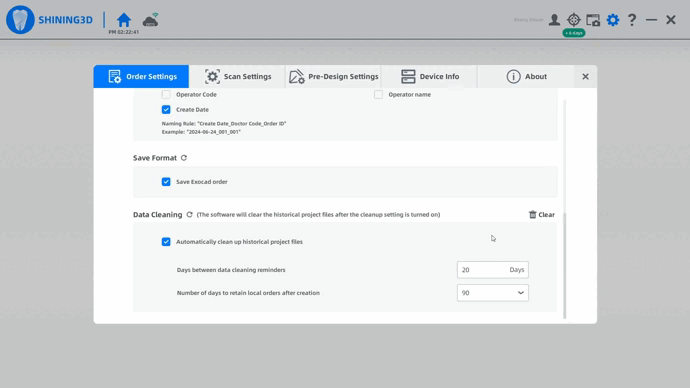
Task: Edit the days between cleaning reminders field
Action: pos(492,270)
